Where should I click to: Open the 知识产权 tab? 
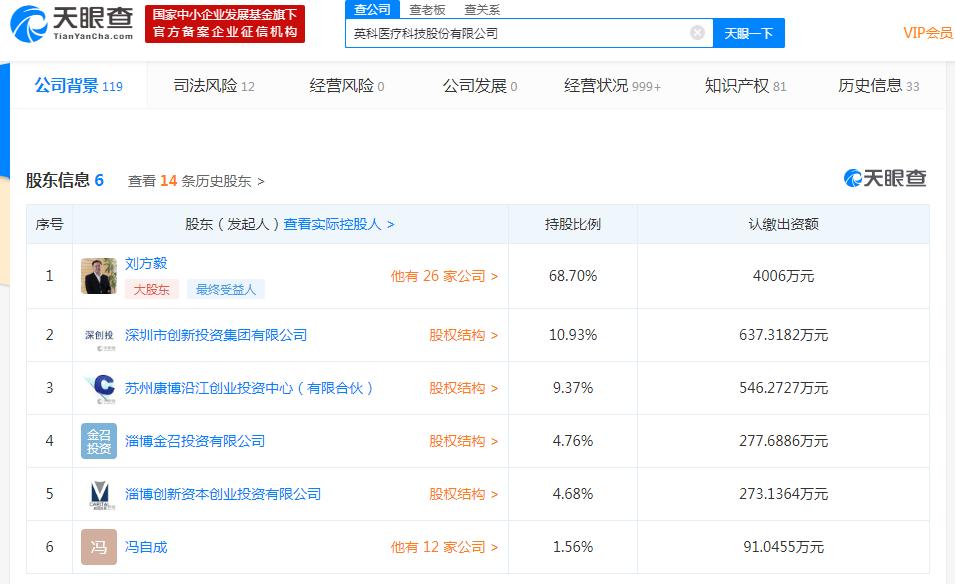745,86
